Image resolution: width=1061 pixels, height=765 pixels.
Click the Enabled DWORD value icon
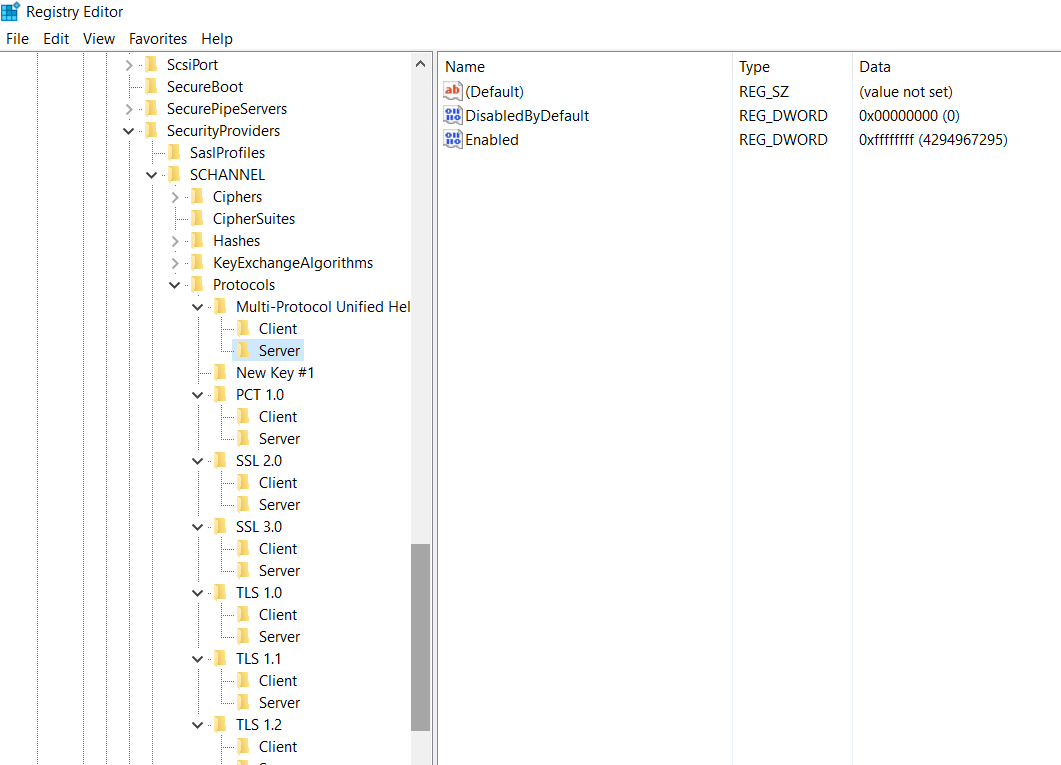pos(453,139)
